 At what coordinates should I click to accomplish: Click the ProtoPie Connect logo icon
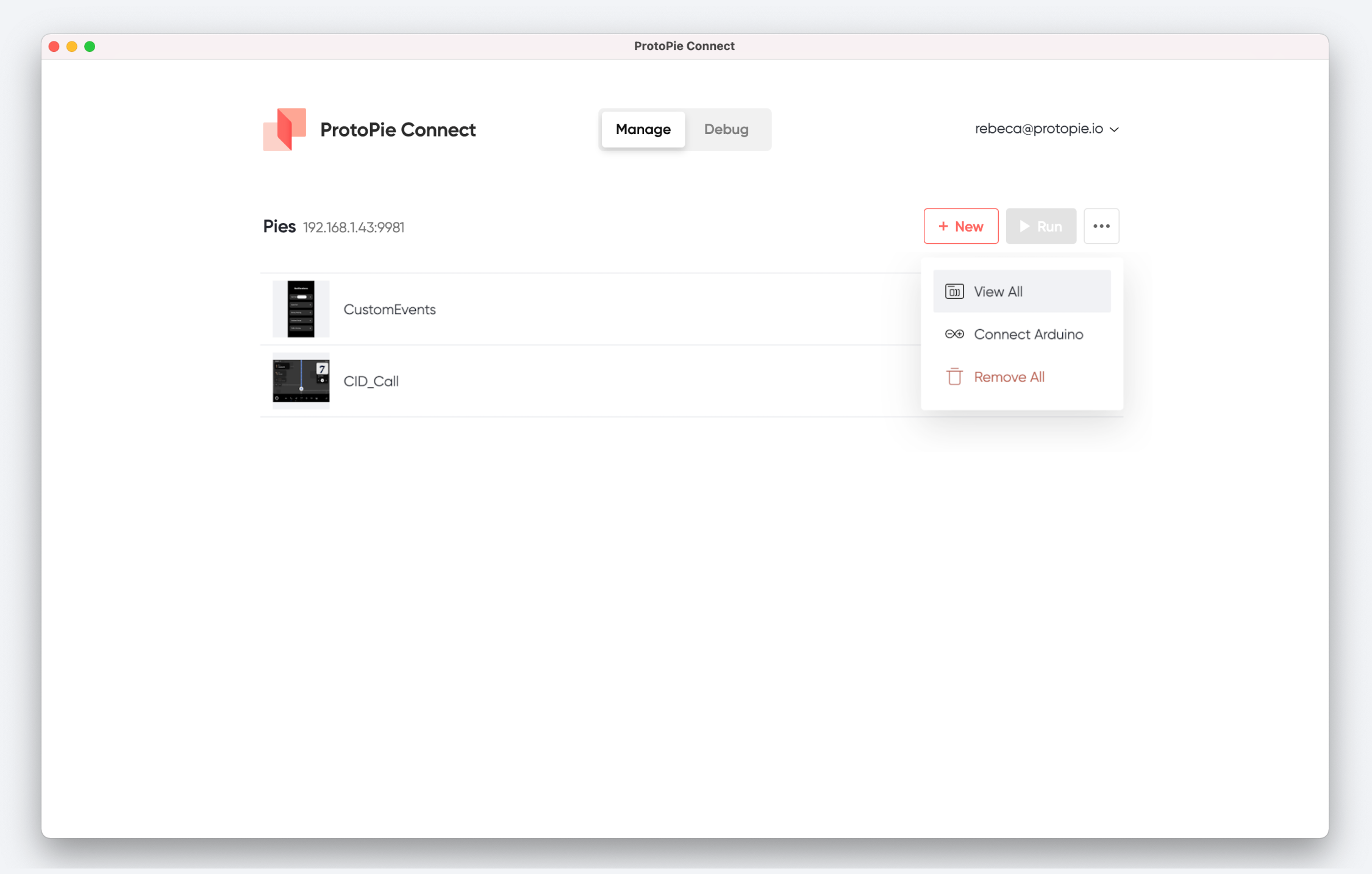284,129
